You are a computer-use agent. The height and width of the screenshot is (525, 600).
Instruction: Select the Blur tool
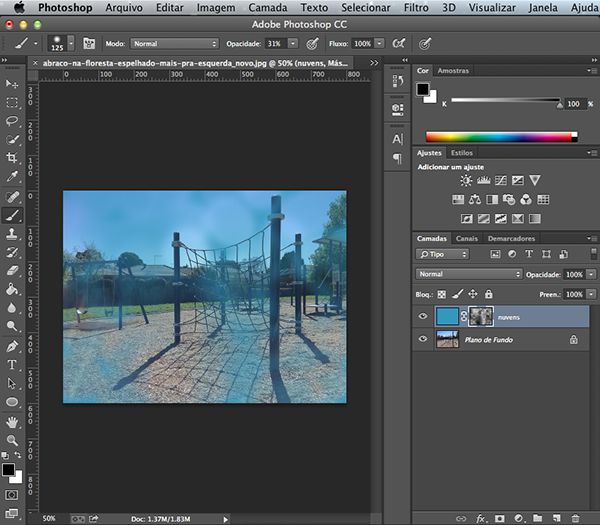(x=12, y=307)
